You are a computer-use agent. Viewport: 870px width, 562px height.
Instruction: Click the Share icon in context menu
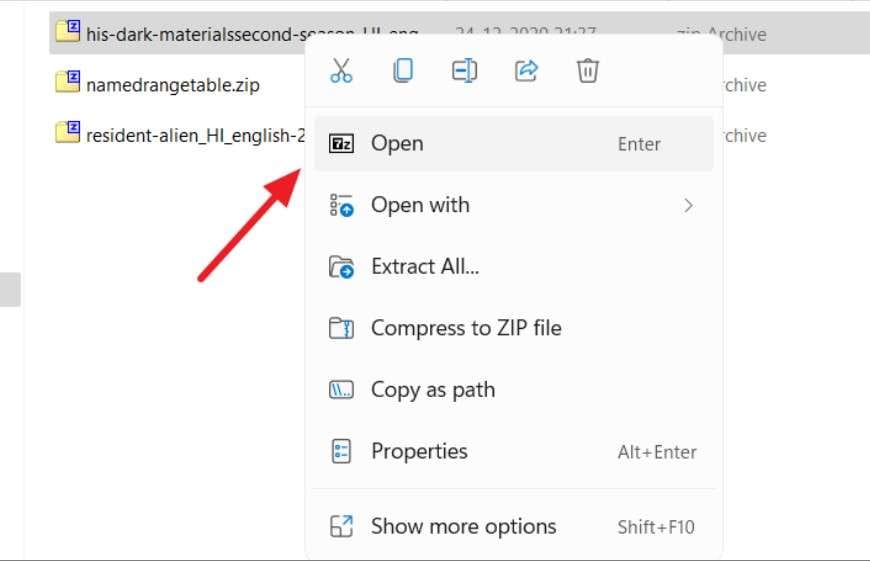click(526, 70)
